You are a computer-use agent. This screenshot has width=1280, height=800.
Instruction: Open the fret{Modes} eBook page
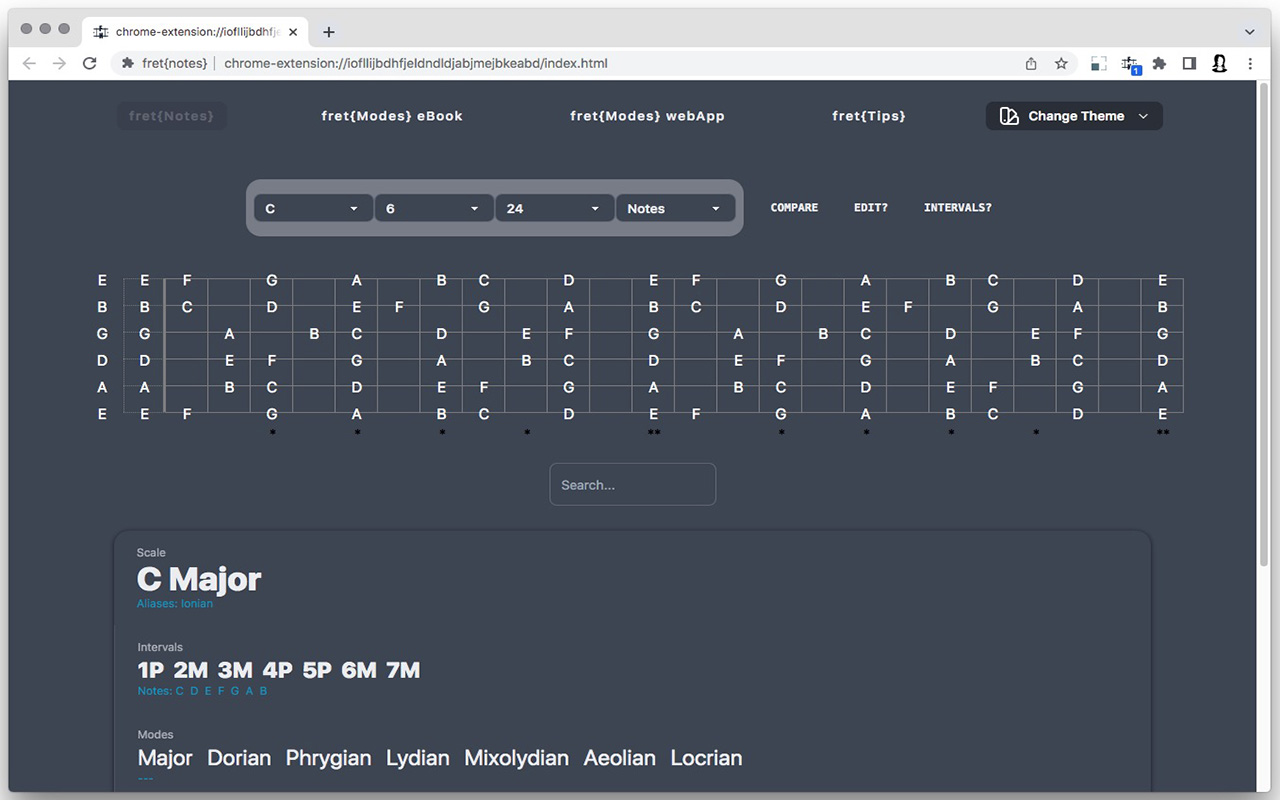(392, 116)
